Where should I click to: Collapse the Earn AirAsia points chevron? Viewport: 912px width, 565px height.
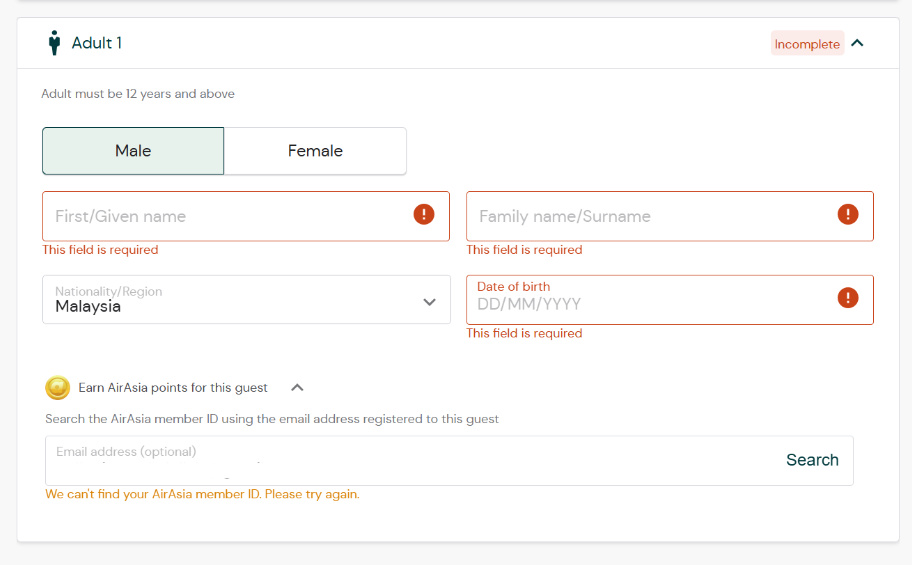click(297, 388)
